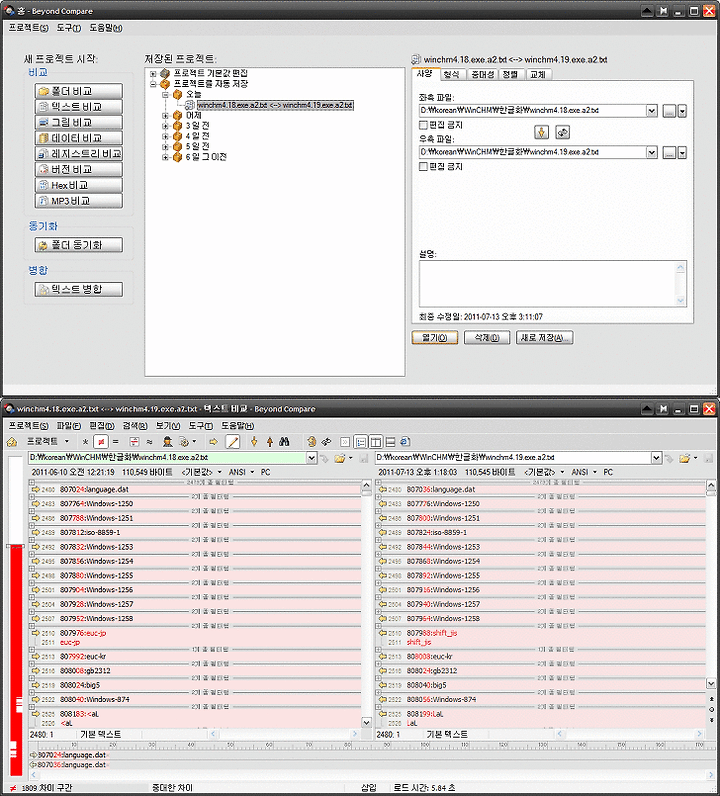
Task: Click browse (...) button for 우측 파일
Action: tap(669, 152)
